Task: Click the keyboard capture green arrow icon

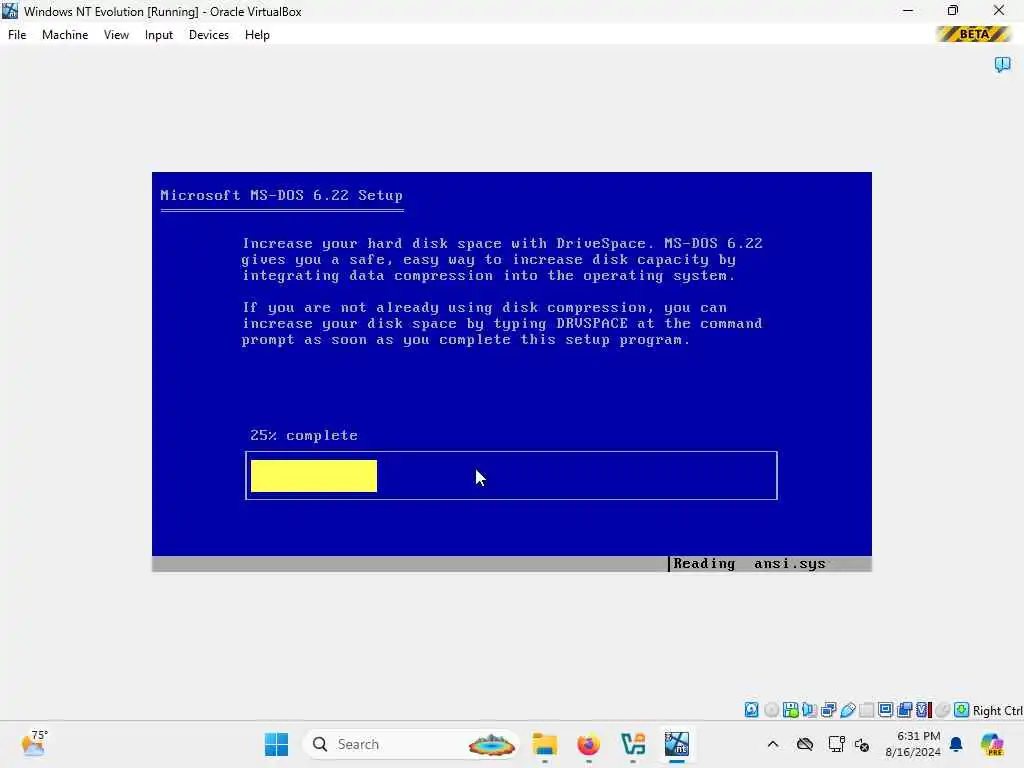Action: click(961, 710)
